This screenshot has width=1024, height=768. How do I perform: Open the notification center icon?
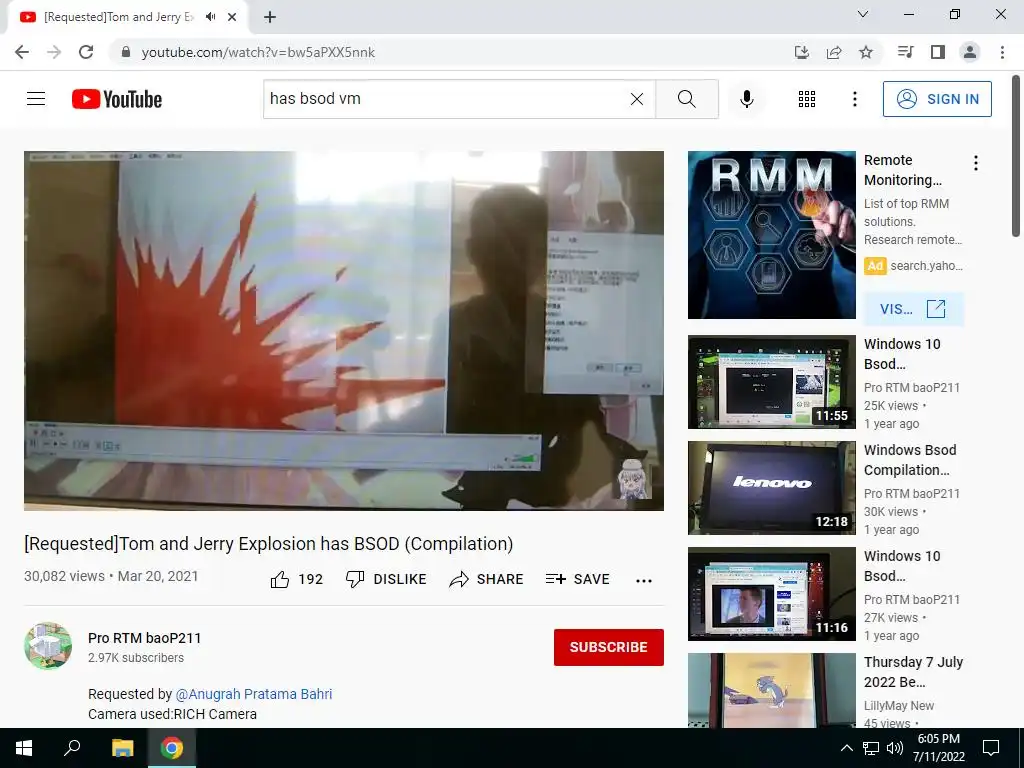click(x=991, y=748)
